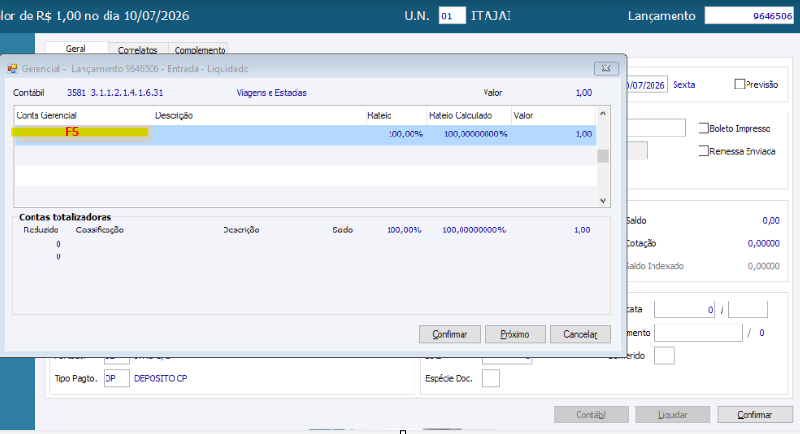The image size is (800, 434).
Task: Click the Próximo button
Action: pyautogui.click(x=515, y=335)
